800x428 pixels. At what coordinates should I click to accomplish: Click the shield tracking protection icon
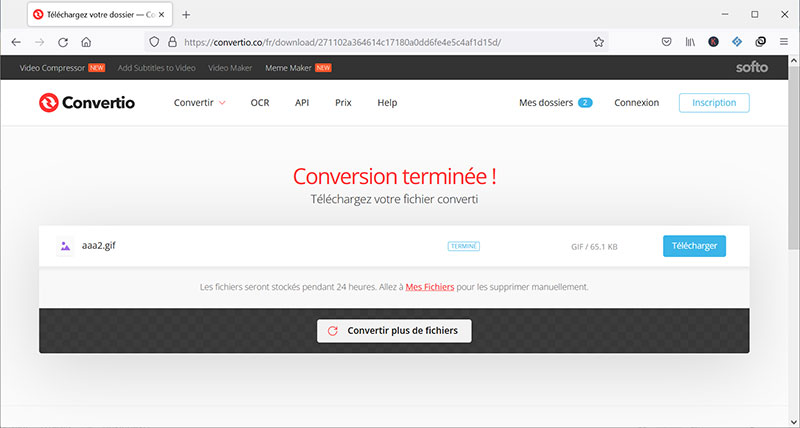154,42
